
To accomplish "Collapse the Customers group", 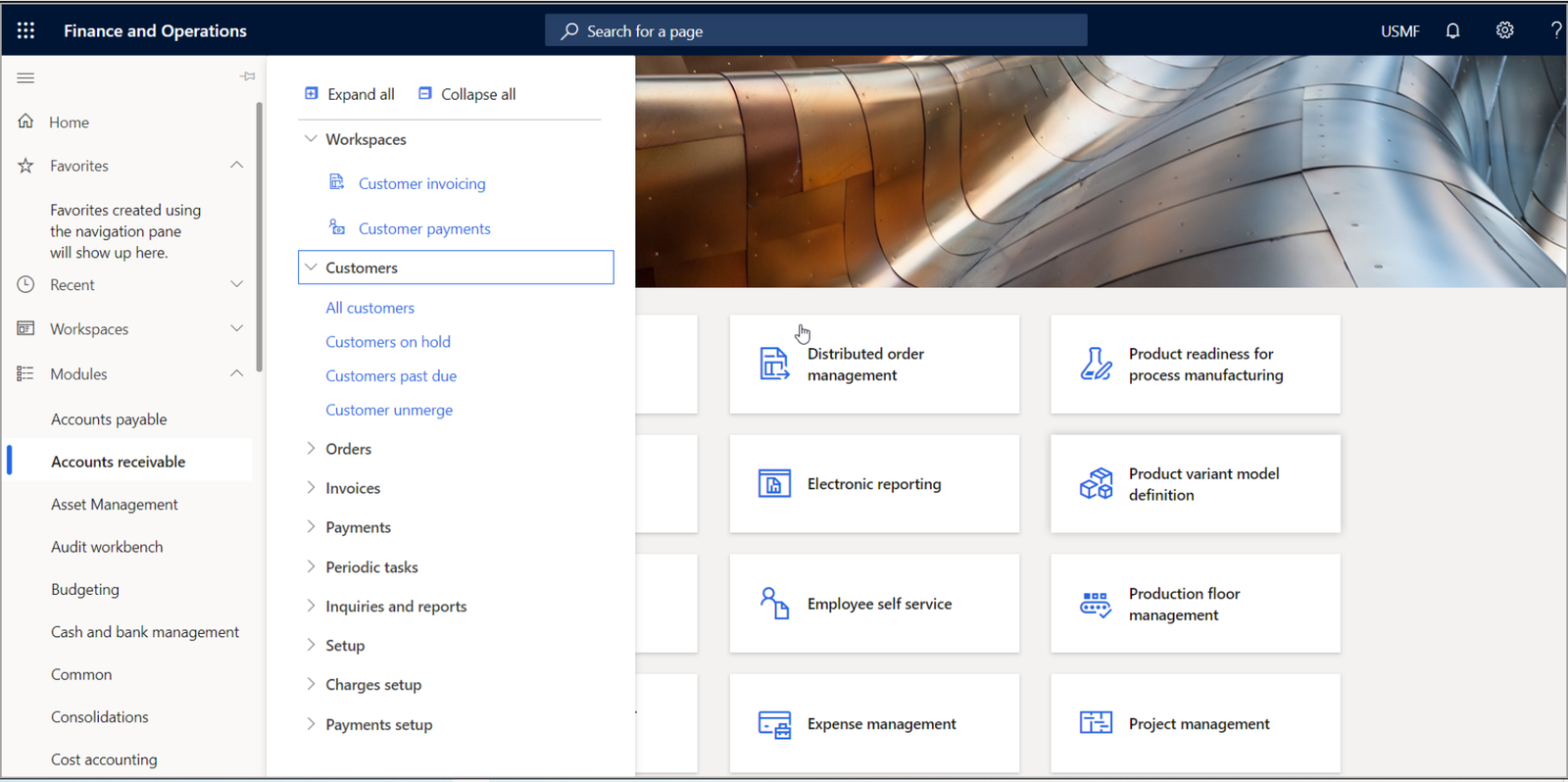I will click(x=311, y=267).
